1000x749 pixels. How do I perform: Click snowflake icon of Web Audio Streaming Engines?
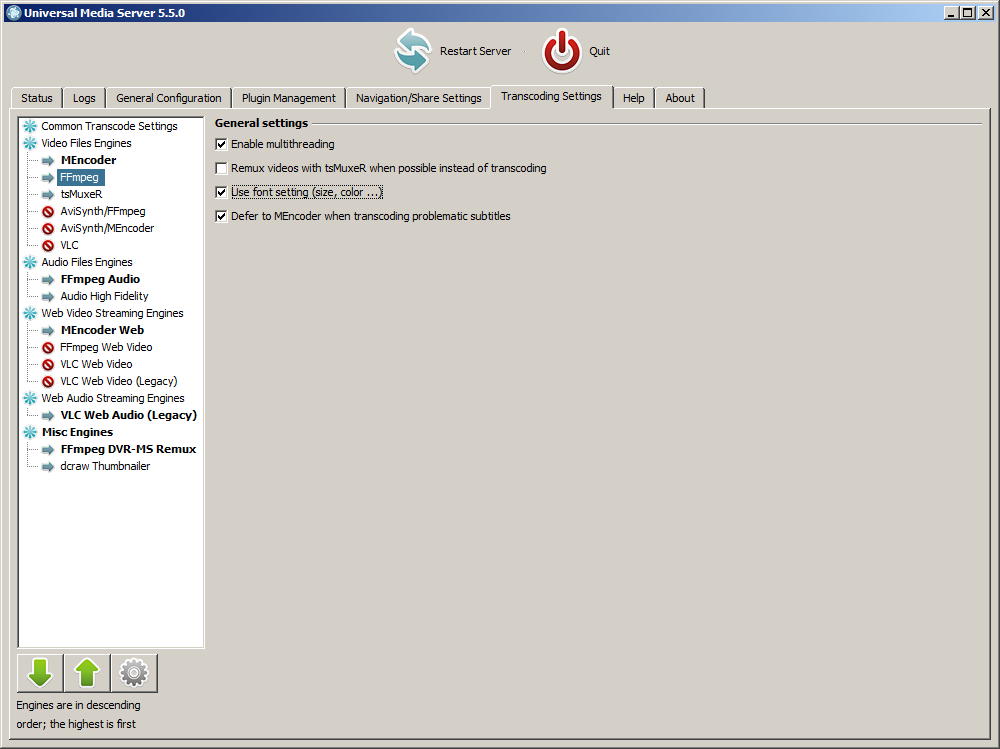tap(30, 398)
